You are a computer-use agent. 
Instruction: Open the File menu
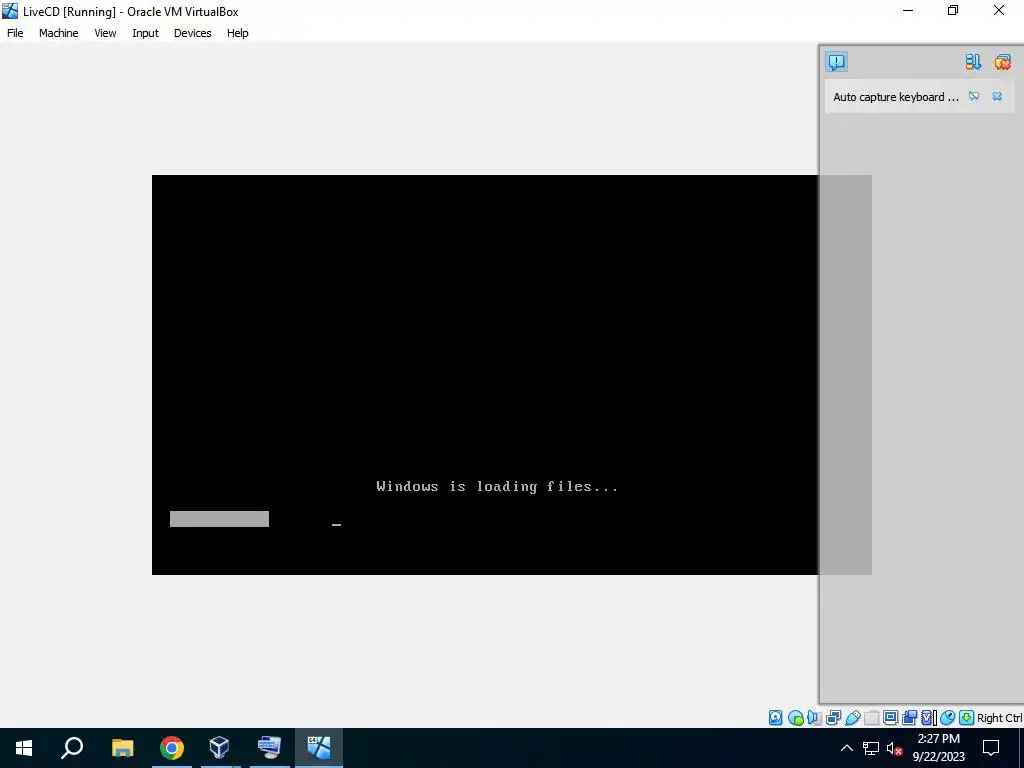pos(15,33)
